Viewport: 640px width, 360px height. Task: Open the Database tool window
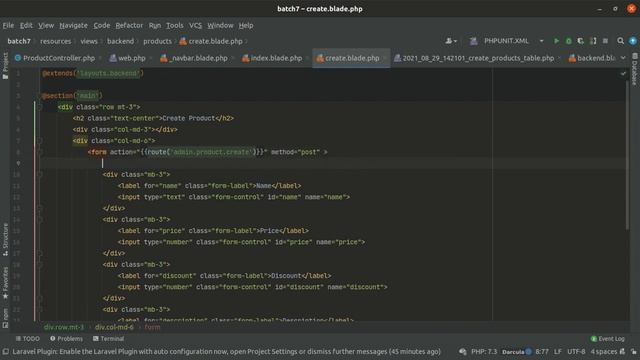click(x=635, y=69)
